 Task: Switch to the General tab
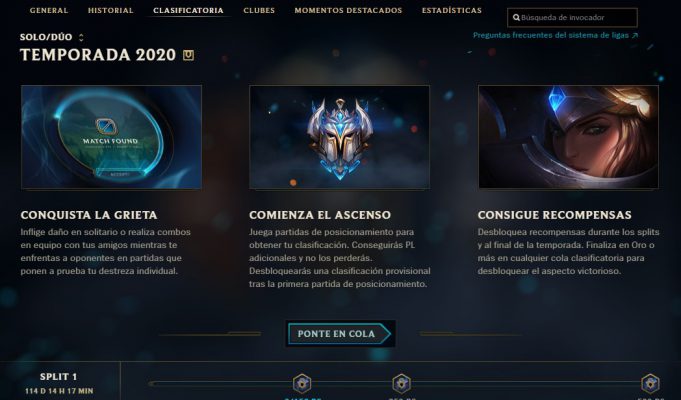click(x=49, y=10)
